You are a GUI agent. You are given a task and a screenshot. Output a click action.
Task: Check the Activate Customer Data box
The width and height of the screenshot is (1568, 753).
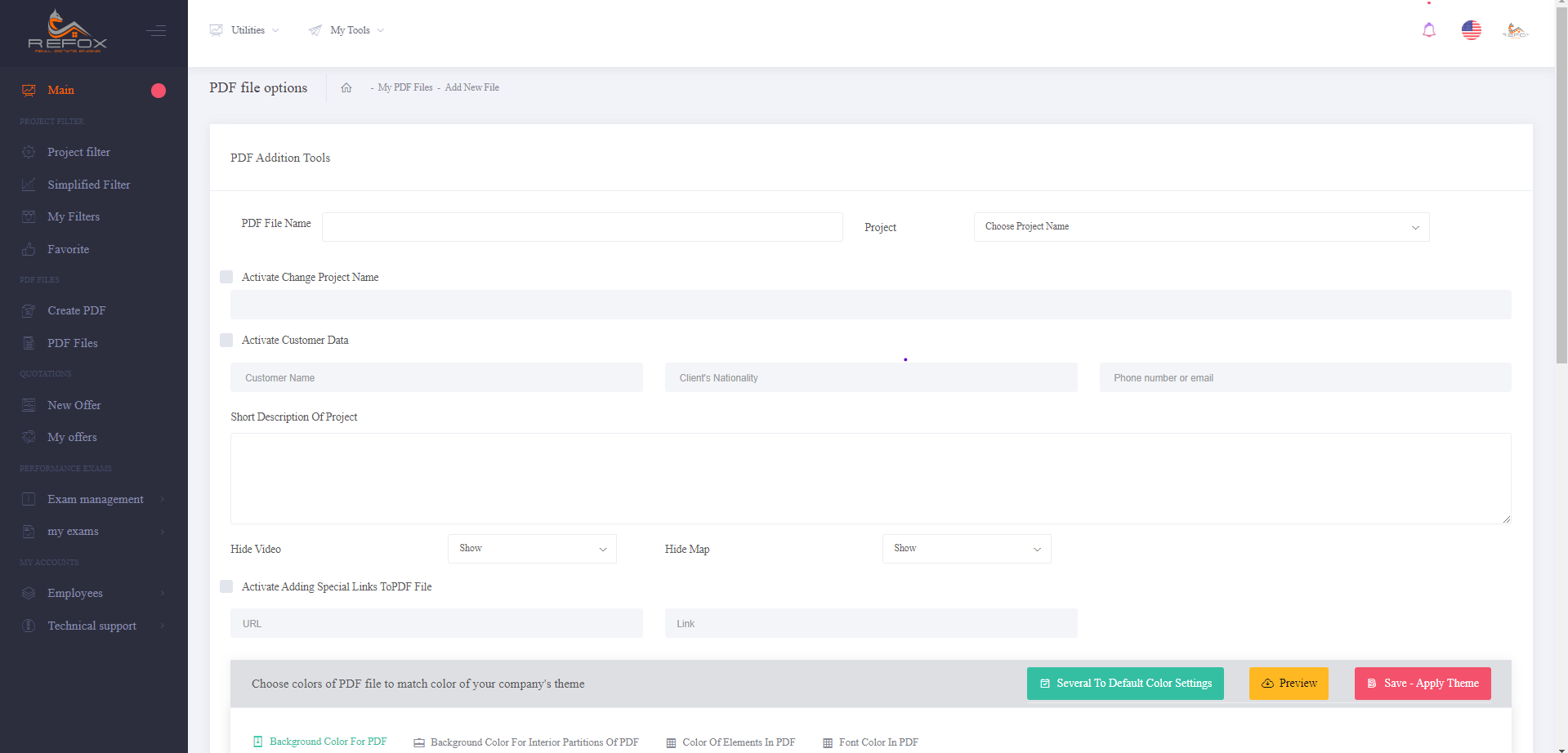226,340
